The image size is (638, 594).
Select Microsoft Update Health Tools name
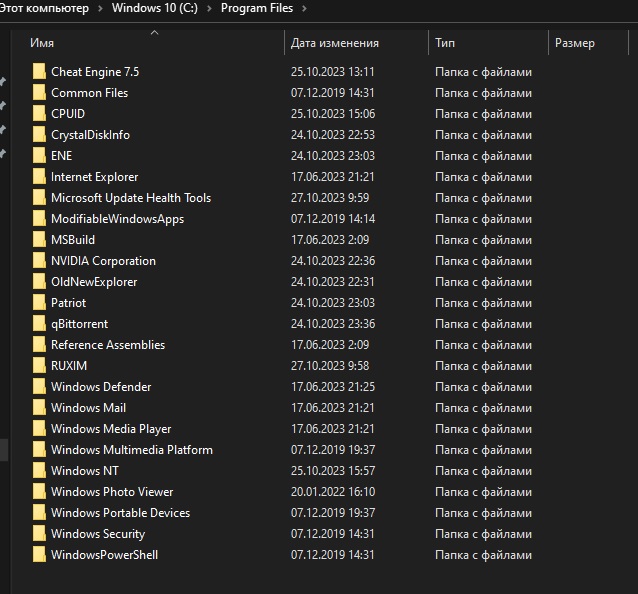(131, 198)
